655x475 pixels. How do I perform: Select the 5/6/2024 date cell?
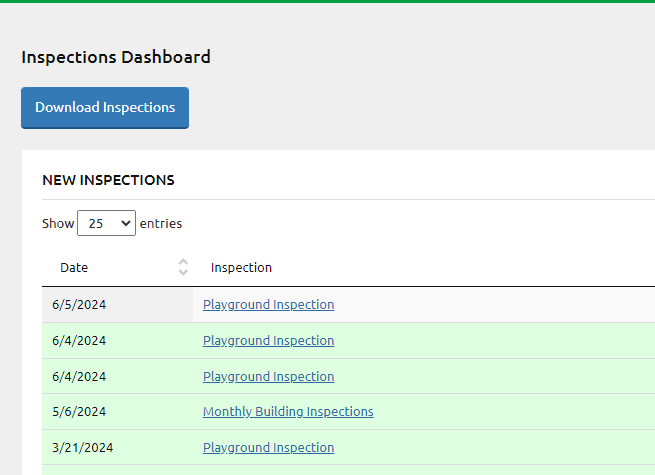(117, 411)
